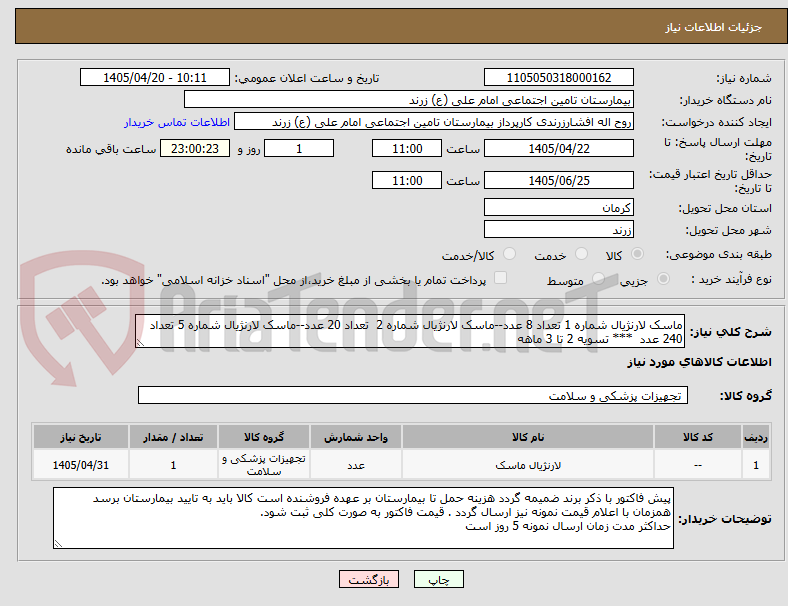Click the unit cell عدد in table

[356, 465]
